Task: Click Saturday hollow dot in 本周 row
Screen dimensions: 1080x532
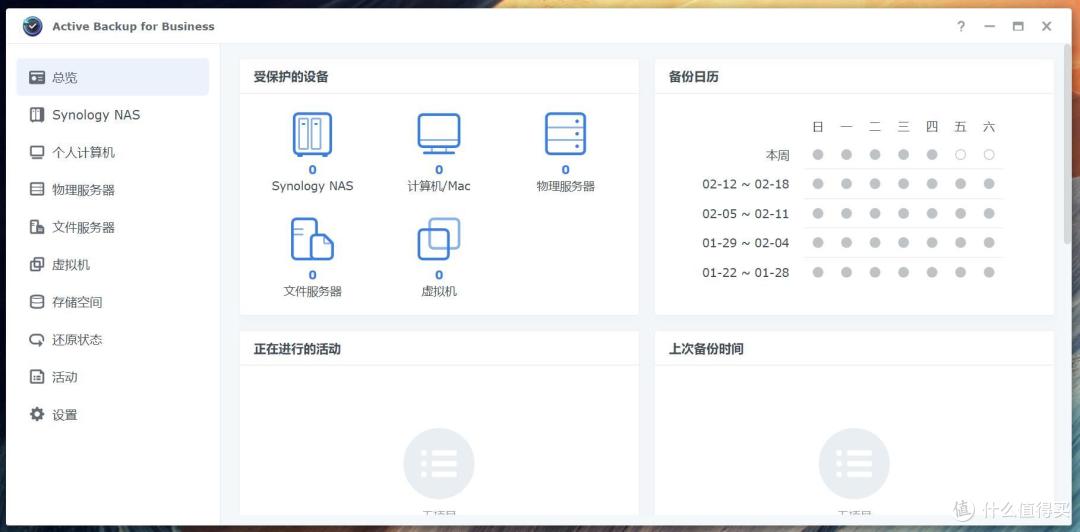Action: 989,154
